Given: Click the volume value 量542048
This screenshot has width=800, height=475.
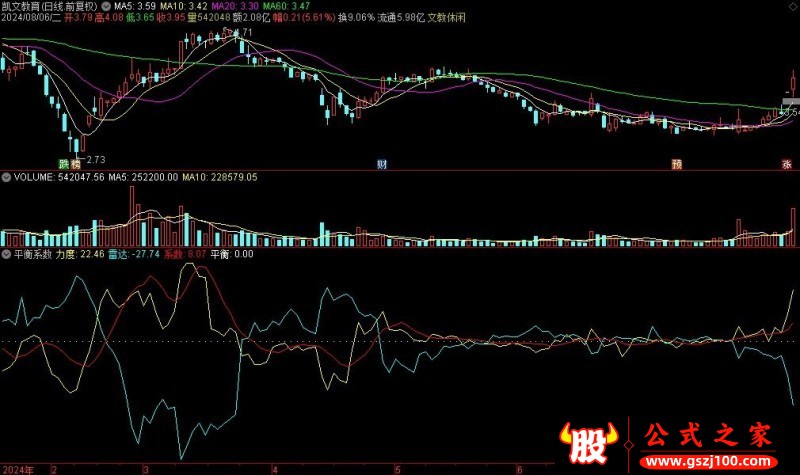Looking at the screenshot, I should 208,18.
